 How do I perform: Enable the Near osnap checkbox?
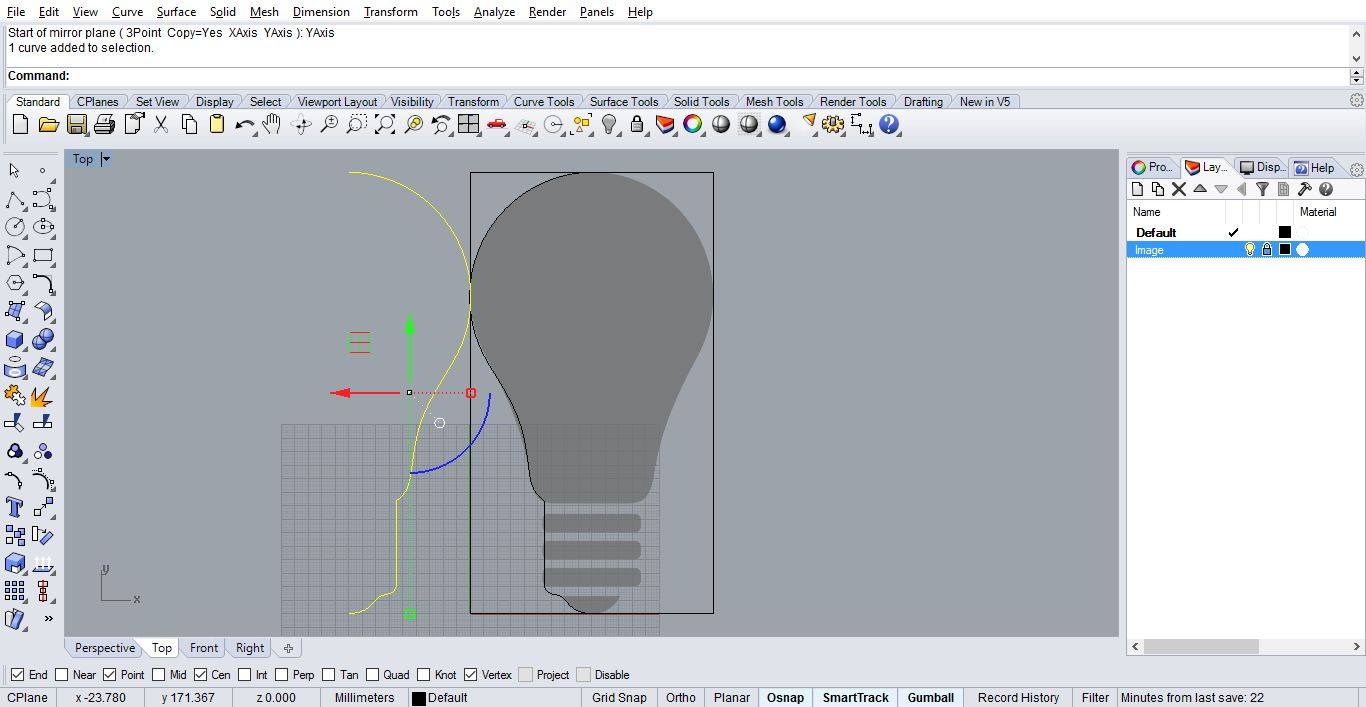62,675
